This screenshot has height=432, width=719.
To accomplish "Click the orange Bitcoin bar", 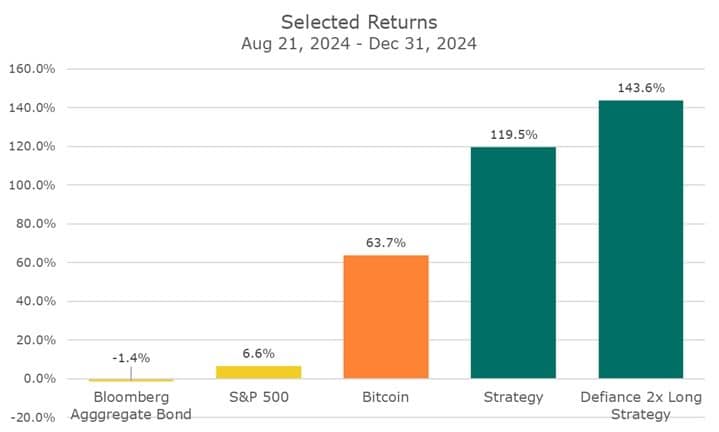I will [385, 317].
